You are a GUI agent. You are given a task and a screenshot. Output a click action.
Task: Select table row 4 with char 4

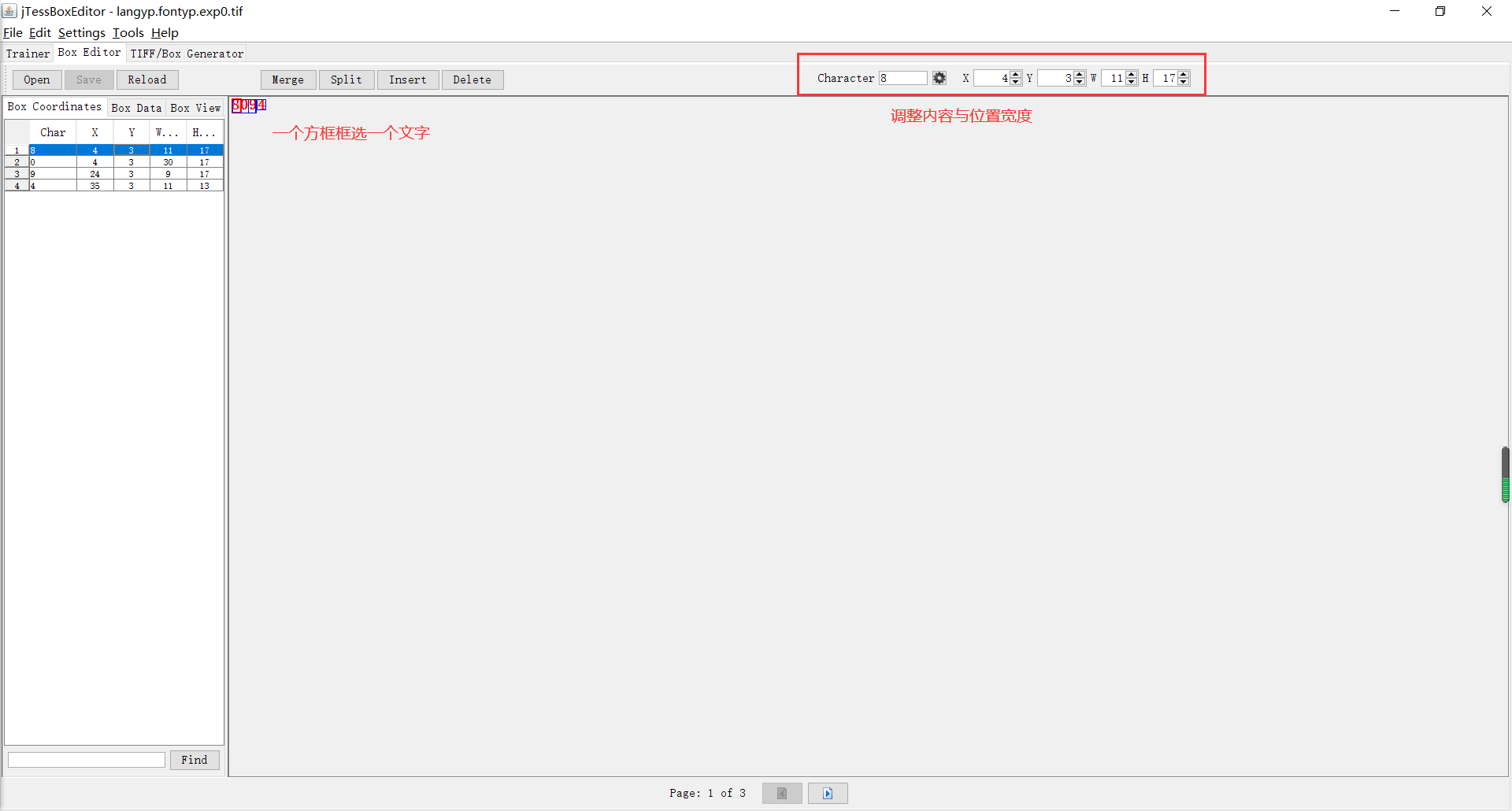[x=114, y=186]
